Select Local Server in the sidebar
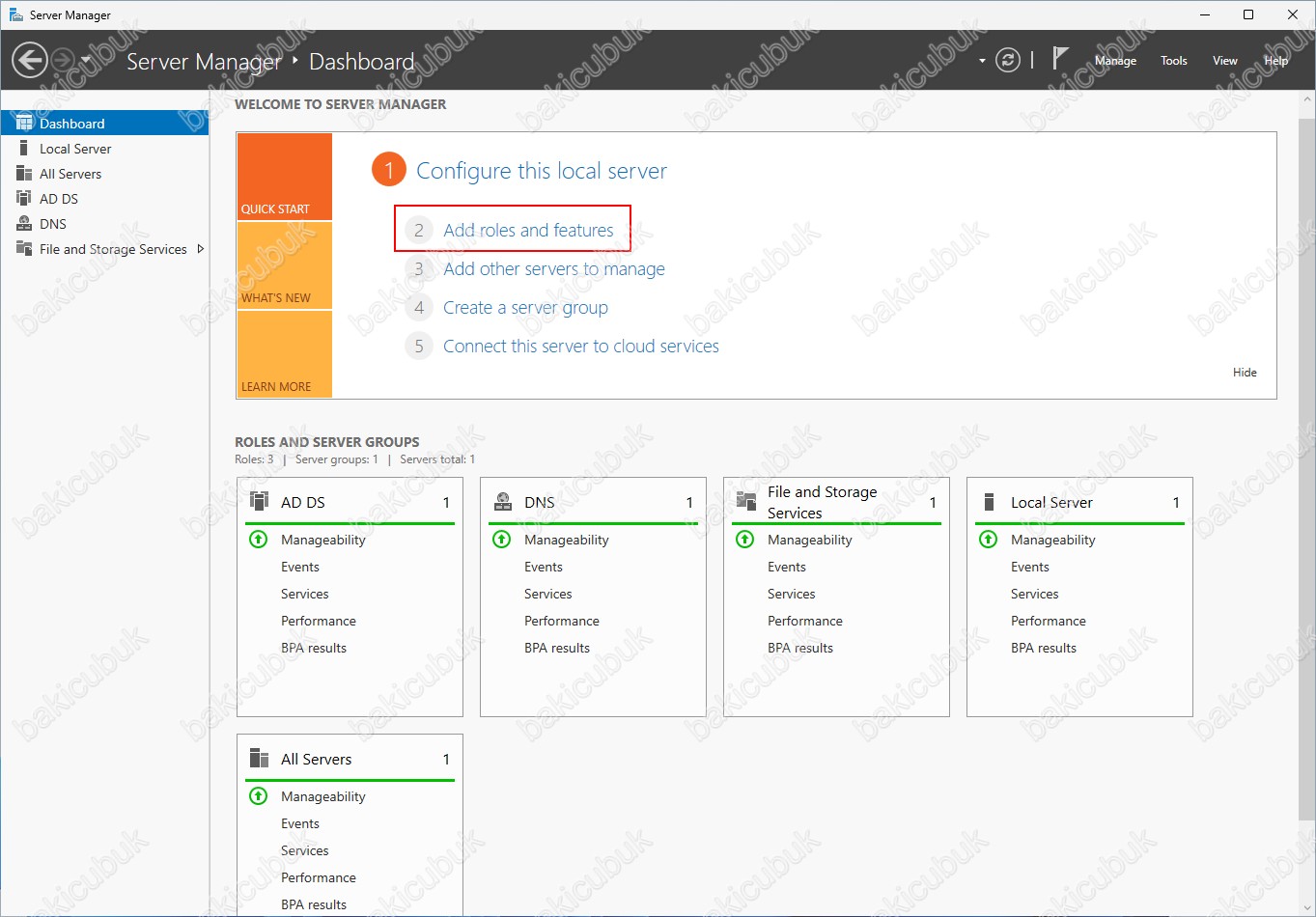 104,149
